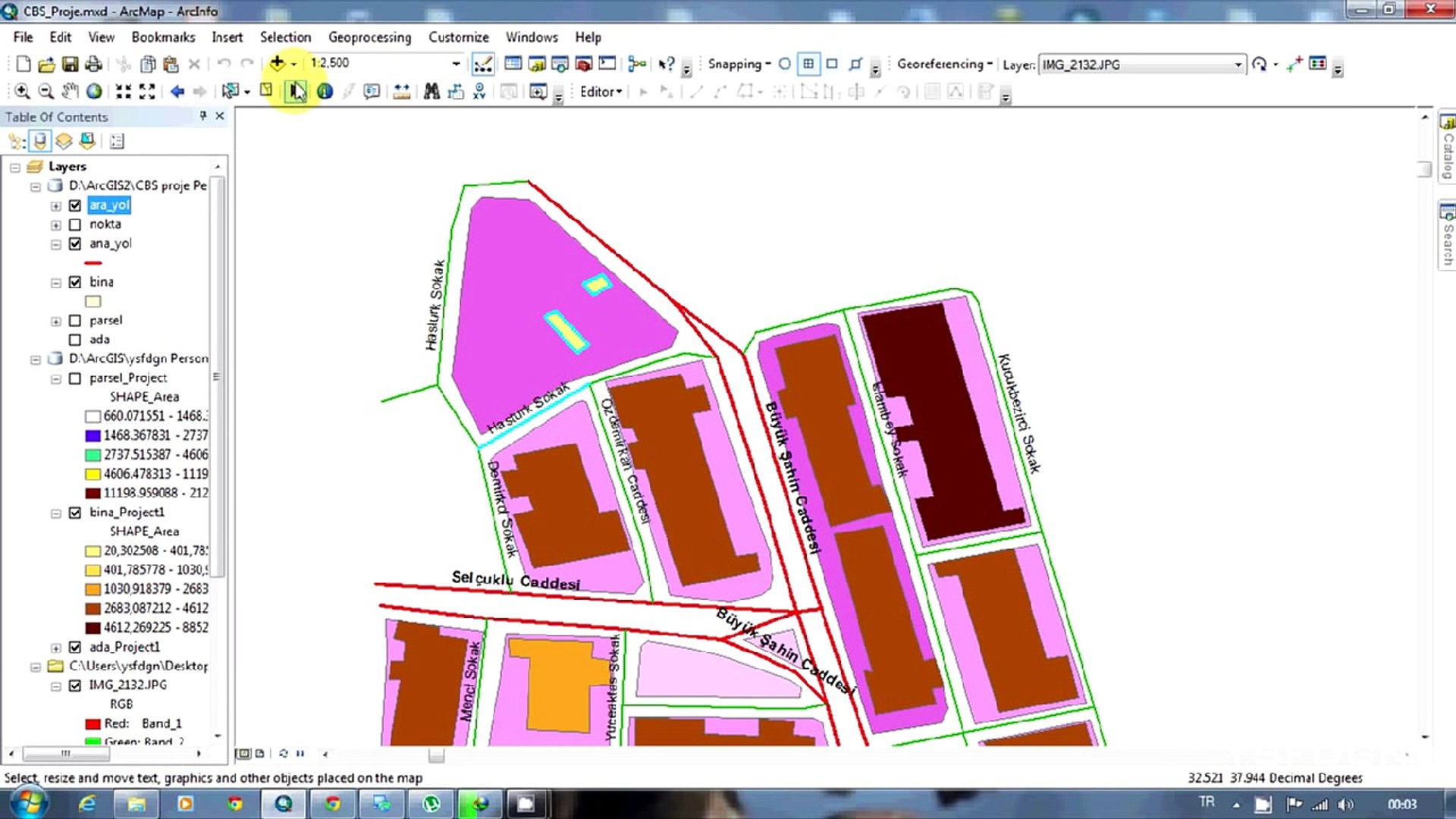Expand the ada_Project1 layer
Screen dimensions: 1456x819
point(55,648)
